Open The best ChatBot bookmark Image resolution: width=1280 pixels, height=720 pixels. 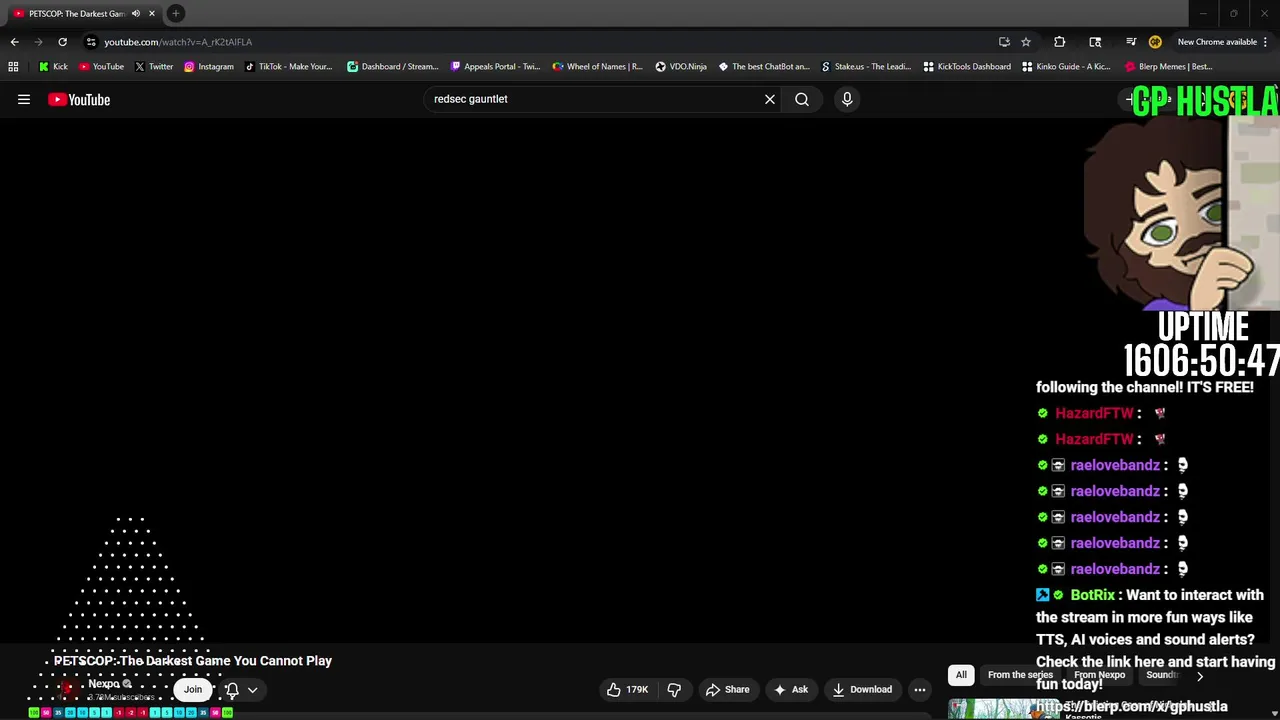point(763,66)
